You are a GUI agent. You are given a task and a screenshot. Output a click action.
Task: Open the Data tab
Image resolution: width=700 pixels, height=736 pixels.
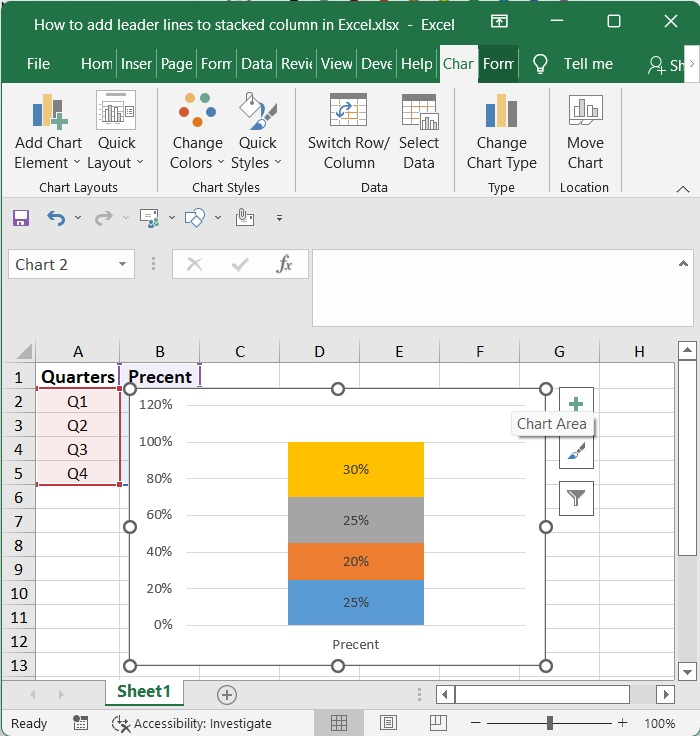(x=256, y=64)
